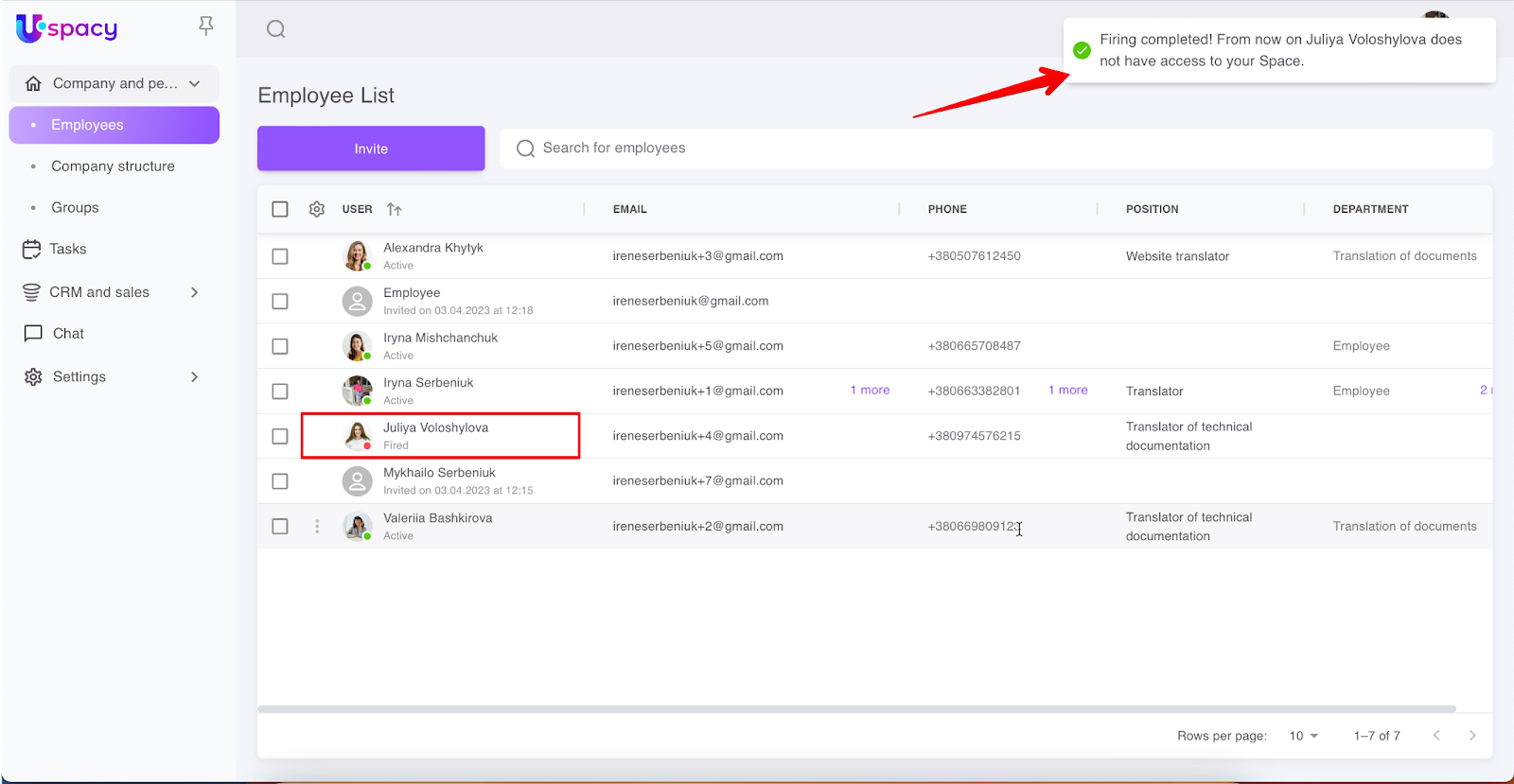Open row options menu for Valeriia Bashkirova
The image size is (1514, 784).
[x=317, y=527]
